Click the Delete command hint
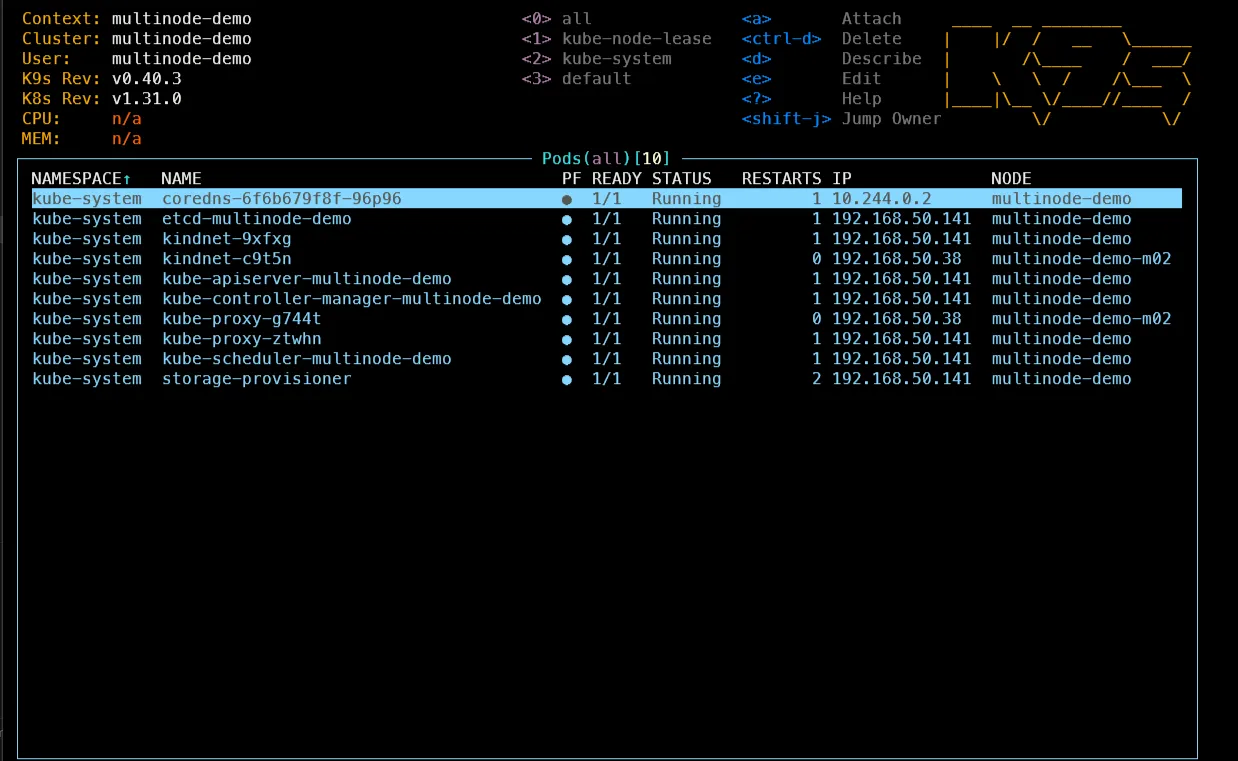1238x761 pixels. [x=871, y=39]
